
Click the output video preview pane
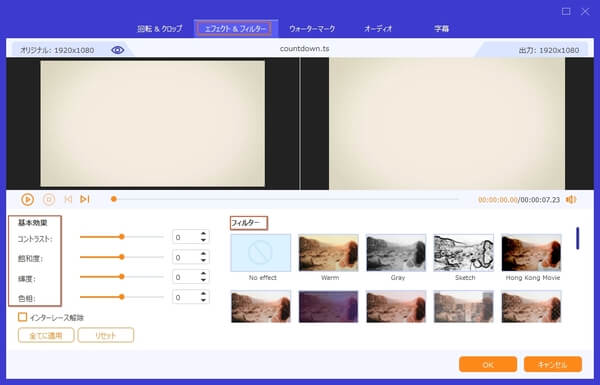447,124
